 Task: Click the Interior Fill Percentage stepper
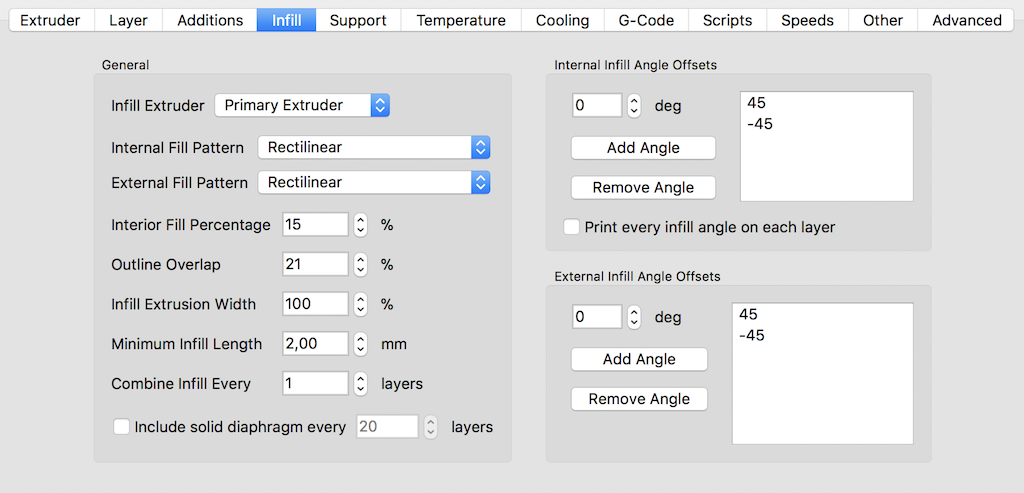click(361, 225)
